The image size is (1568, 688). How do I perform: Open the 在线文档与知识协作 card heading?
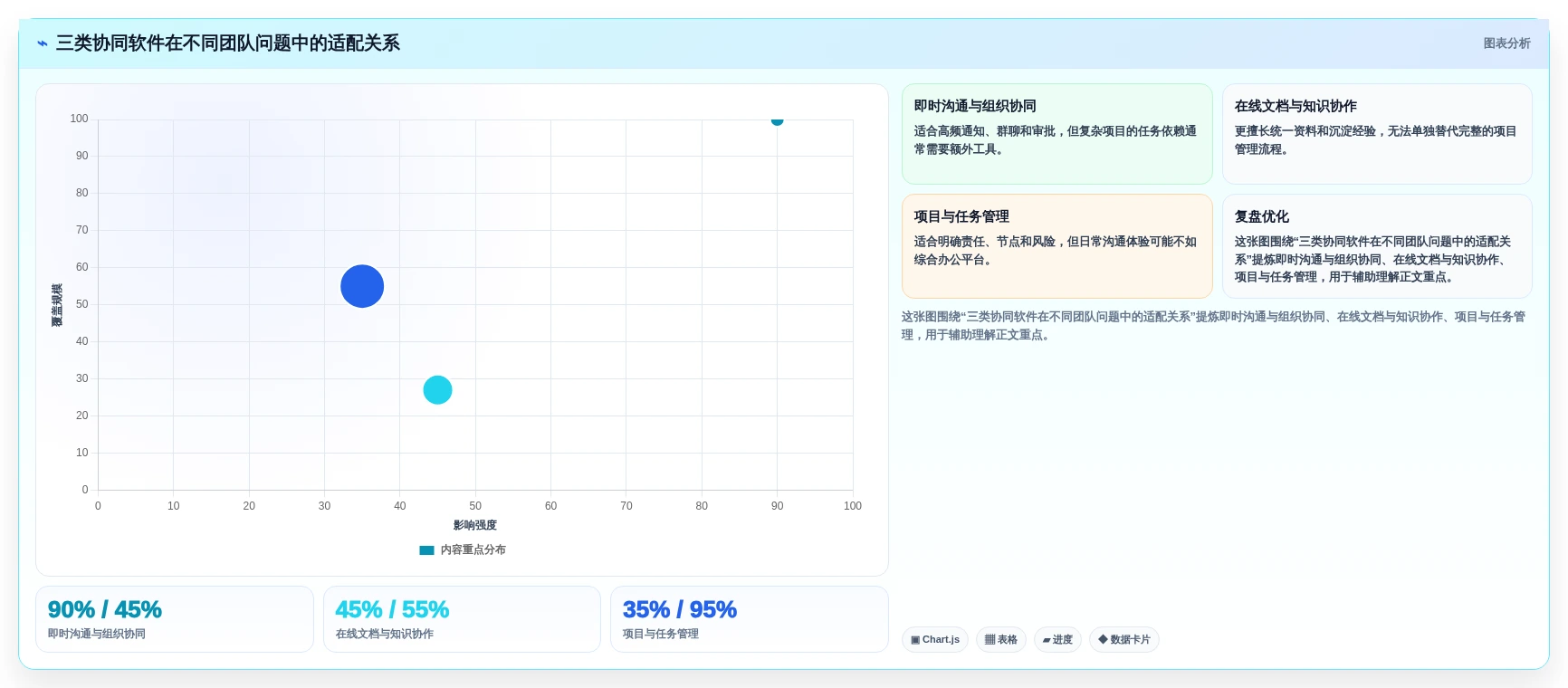[1296, 106]
